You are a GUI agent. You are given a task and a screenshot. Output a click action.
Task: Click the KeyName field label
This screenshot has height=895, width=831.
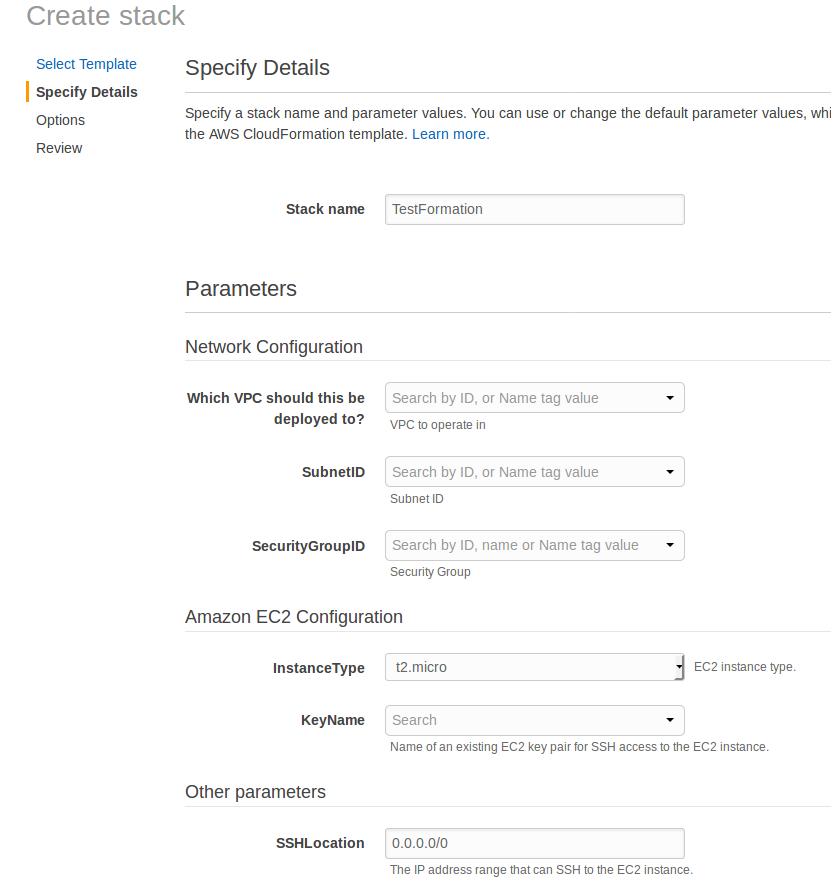[332, 720]
